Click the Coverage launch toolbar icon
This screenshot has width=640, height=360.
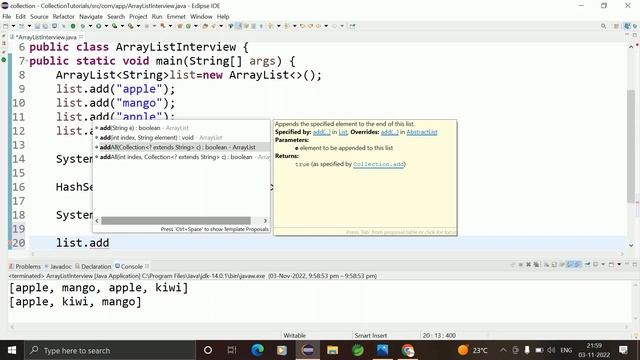click(115, 26)
